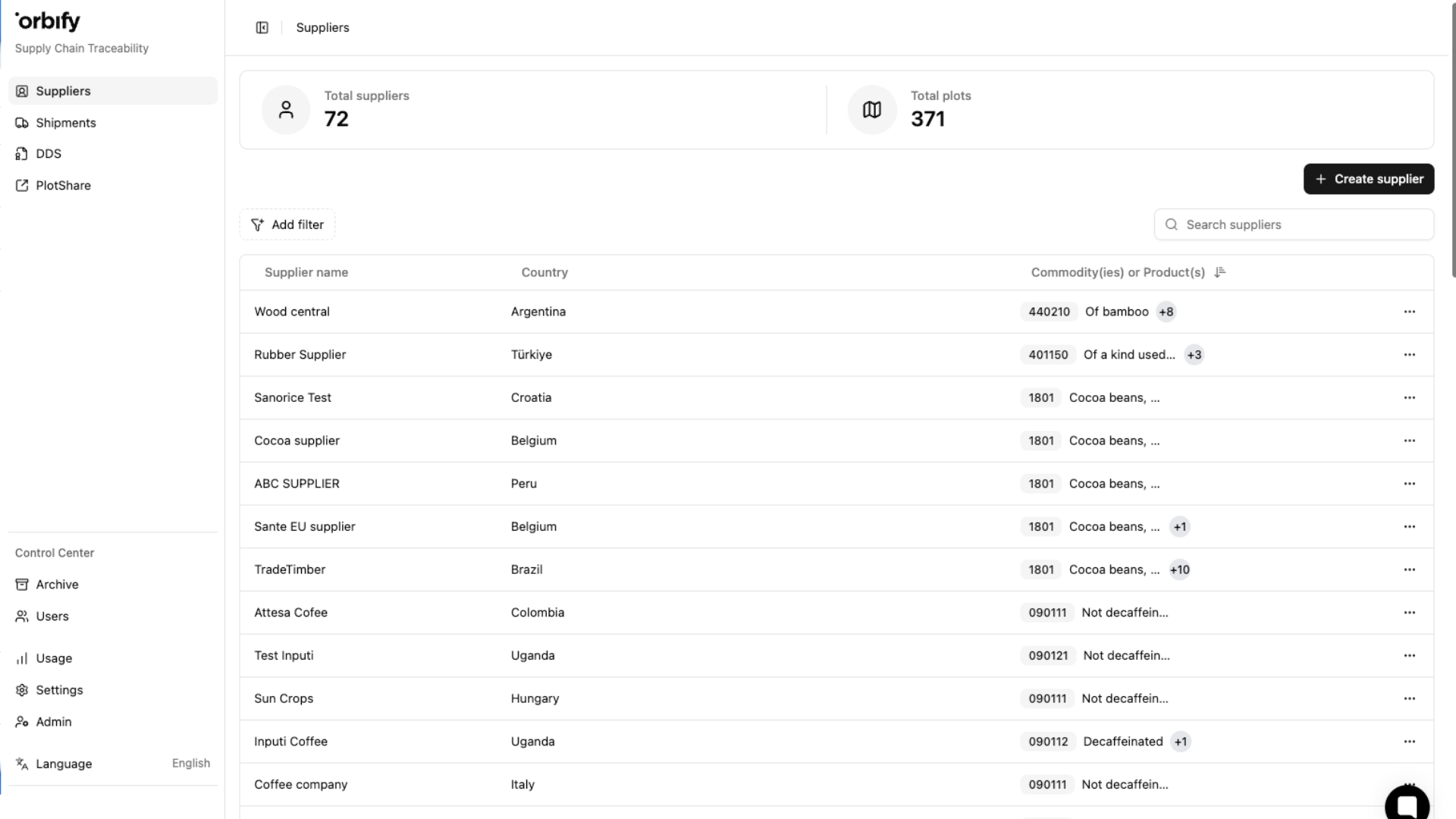1456x819 pixels.
Task: Open row actions for ABC SUPPLIER
Action: tap(1409, 484)
